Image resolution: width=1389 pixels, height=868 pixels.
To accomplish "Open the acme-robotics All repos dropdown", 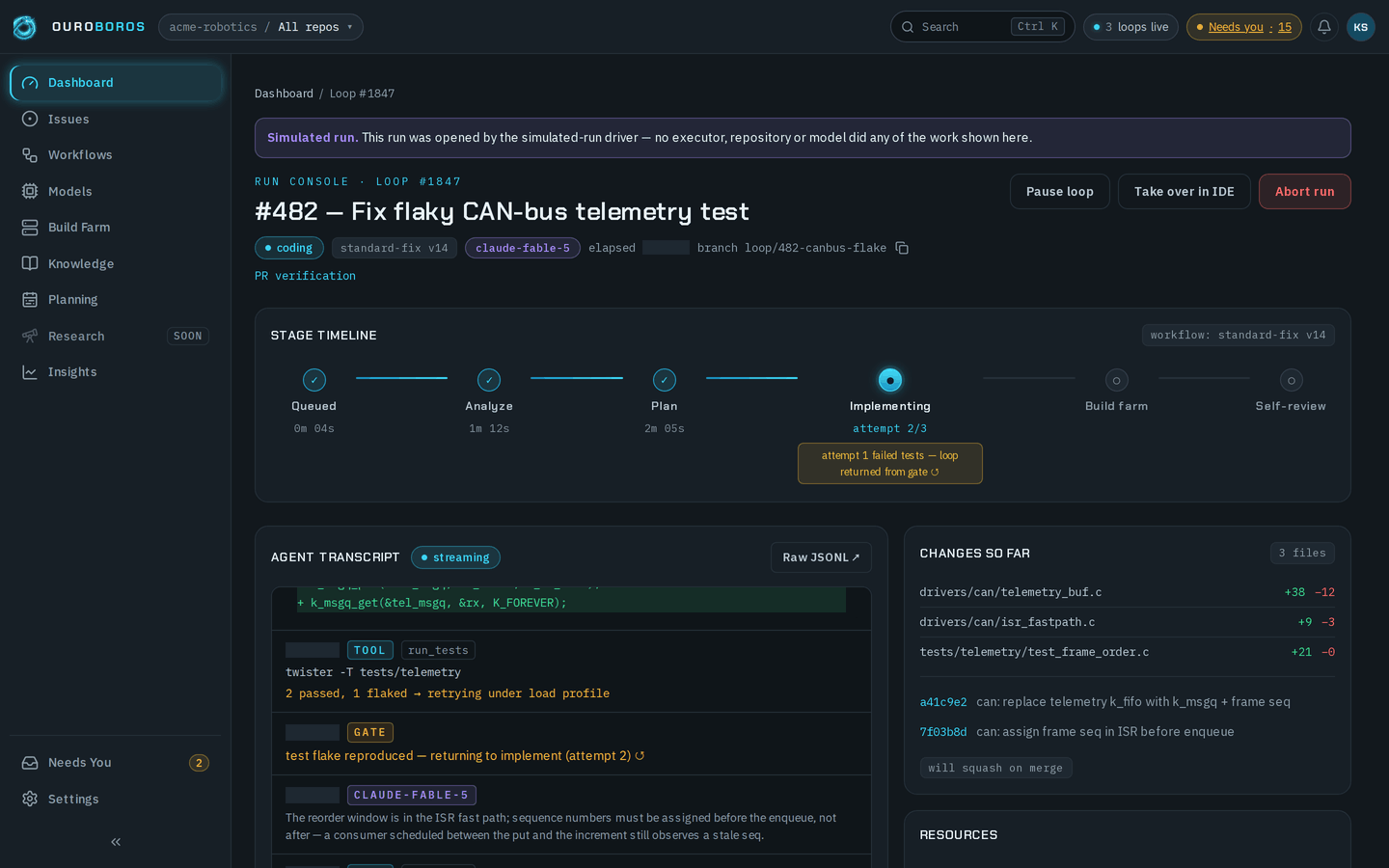I will click(260, 27).
